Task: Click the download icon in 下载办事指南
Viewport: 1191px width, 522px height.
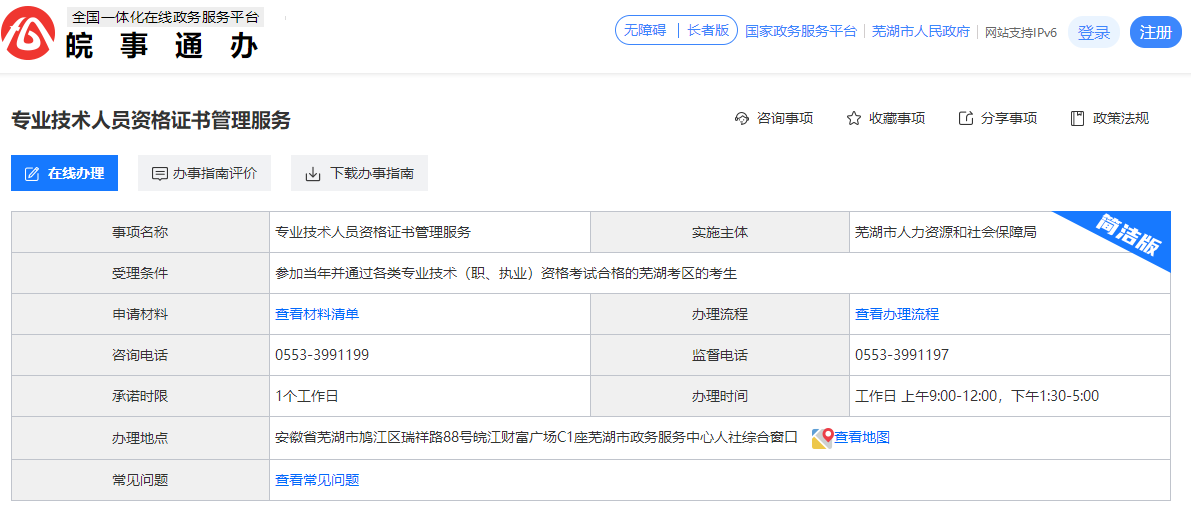Action: tap(313, 174)
